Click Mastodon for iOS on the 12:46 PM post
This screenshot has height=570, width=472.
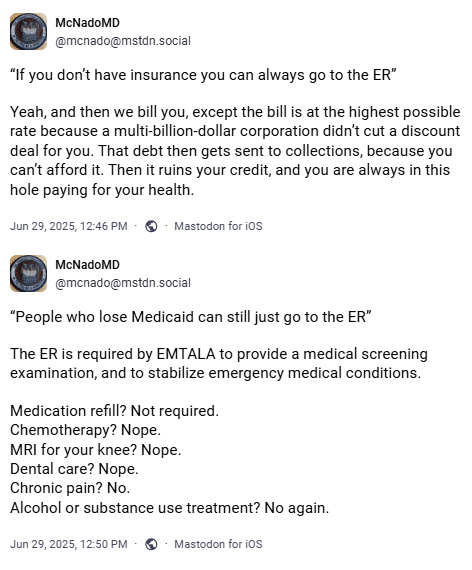218,226
